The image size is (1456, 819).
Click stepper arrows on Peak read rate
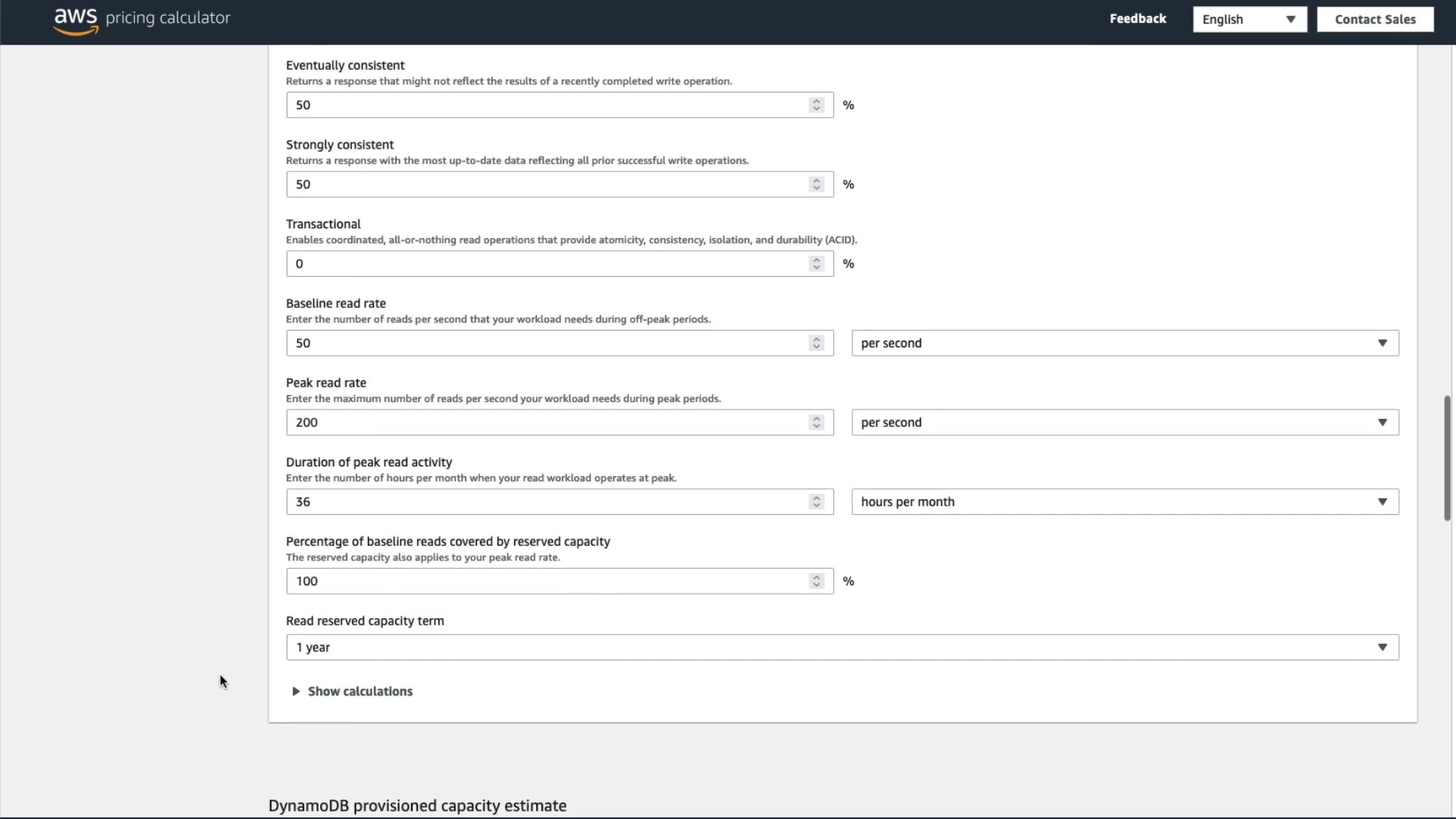816,422
